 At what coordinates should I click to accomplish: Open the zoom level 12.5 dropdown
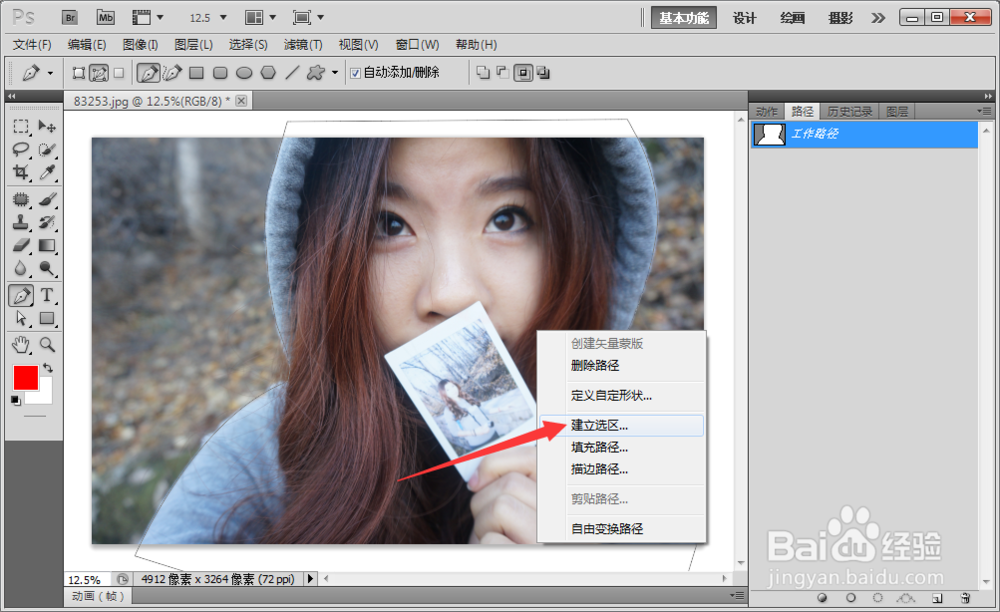click(x=223, y=17)
